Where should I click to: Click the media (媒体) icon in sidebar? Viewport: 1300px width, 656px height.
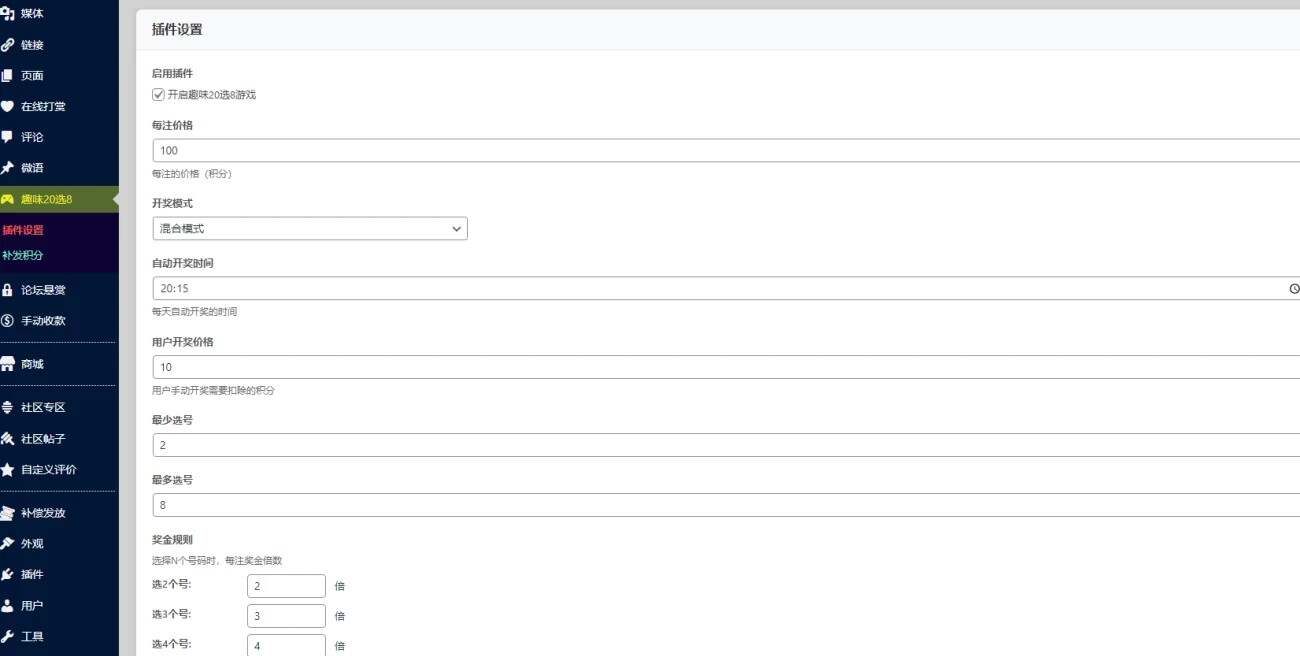[x=7, y=14]
